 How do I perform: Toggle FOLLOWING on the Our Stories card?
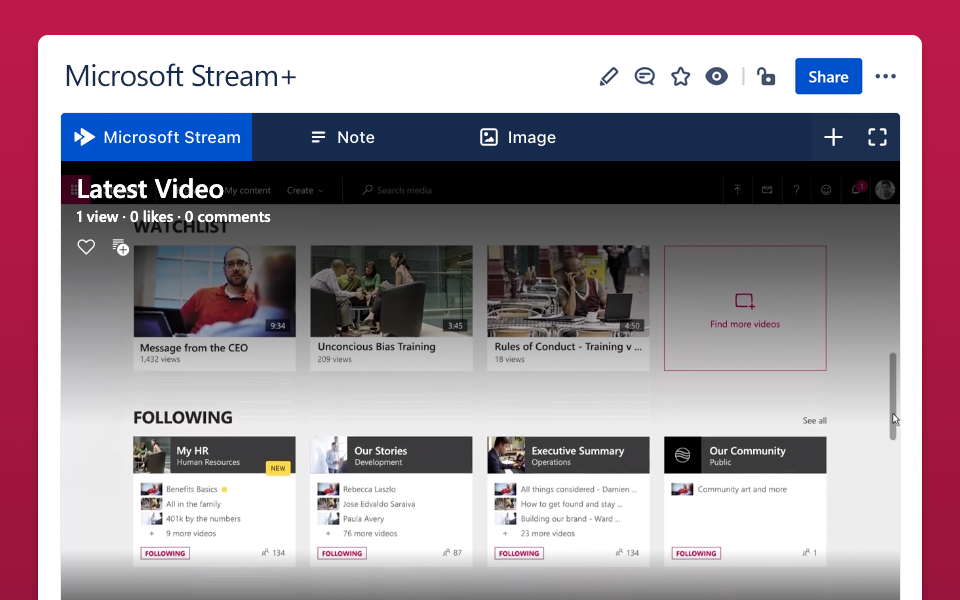(342, 553)
